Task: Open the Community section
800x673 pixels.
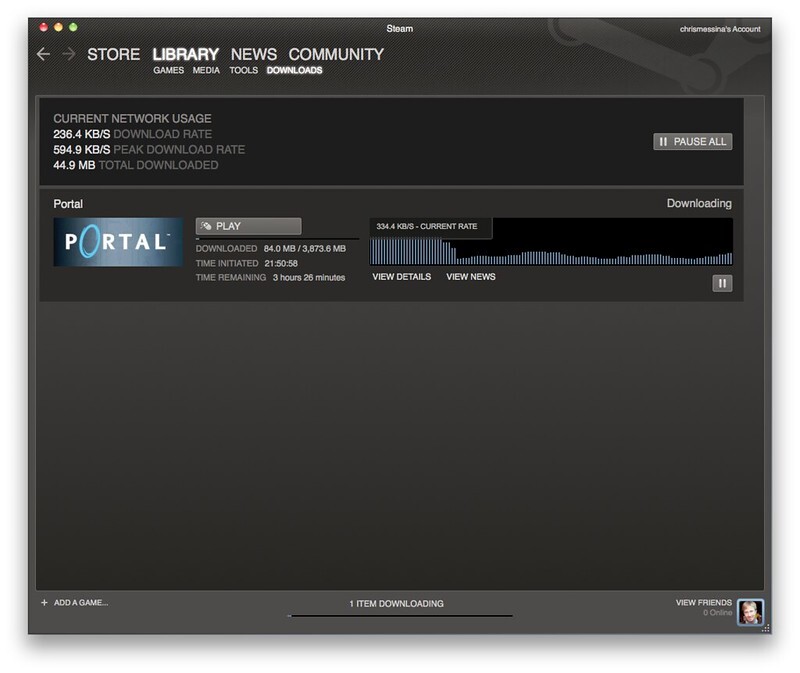Action: tap(336, 54)
